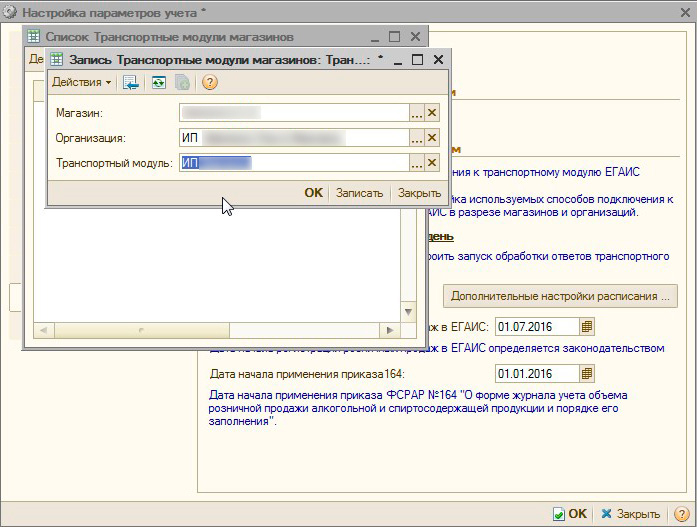Clear the Магазин field with X
The width and height of the screenshot is (697, 527).
click(432, 113)
